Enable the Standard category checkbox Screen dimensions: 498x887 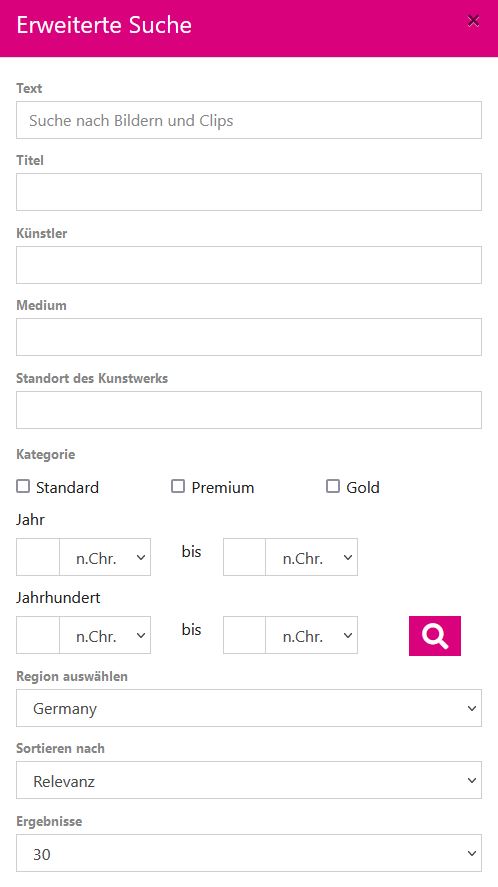pos(23,486)
